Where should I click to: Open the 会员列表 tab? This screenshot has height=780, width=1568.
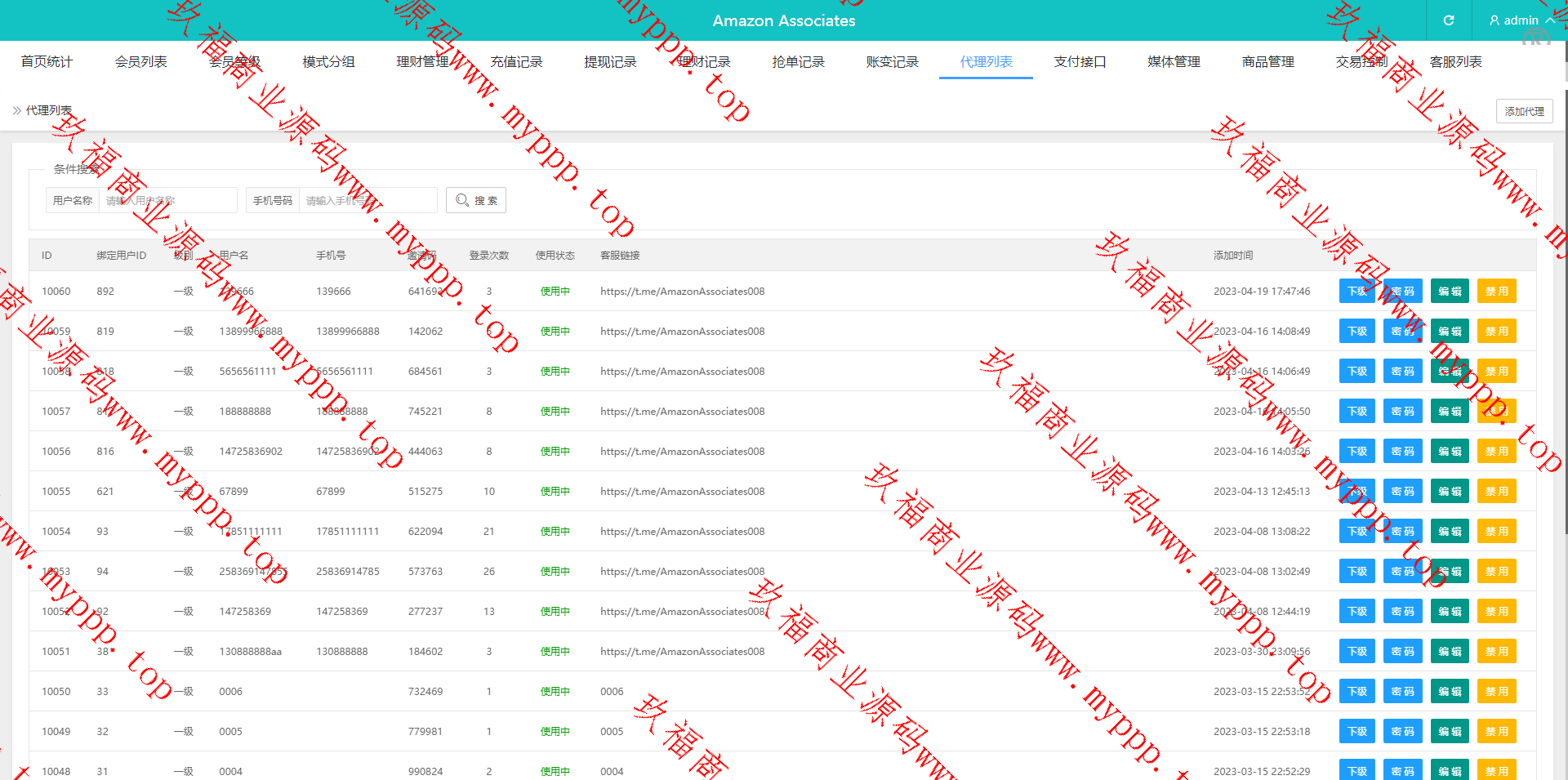pos(140,62)
